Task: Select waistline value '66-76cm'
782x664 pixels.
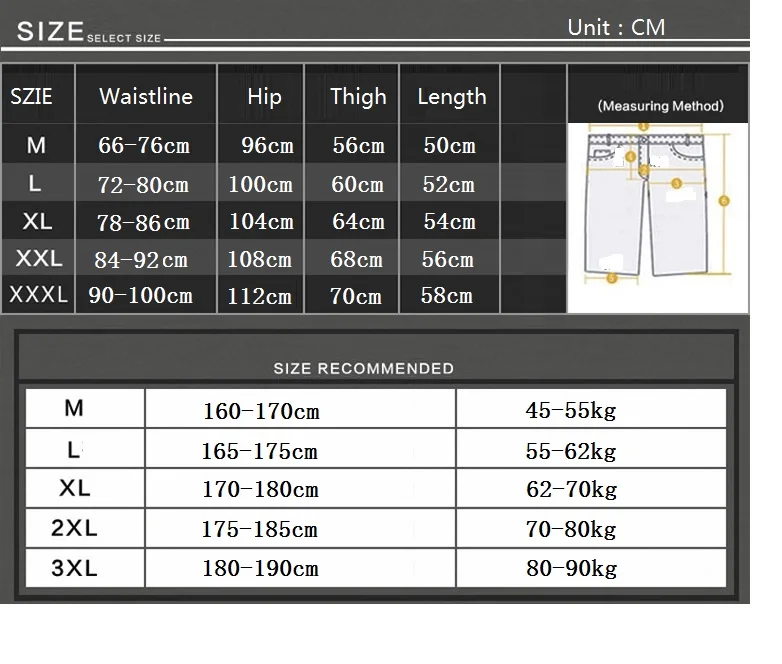Action: click(x=144, y=146)
